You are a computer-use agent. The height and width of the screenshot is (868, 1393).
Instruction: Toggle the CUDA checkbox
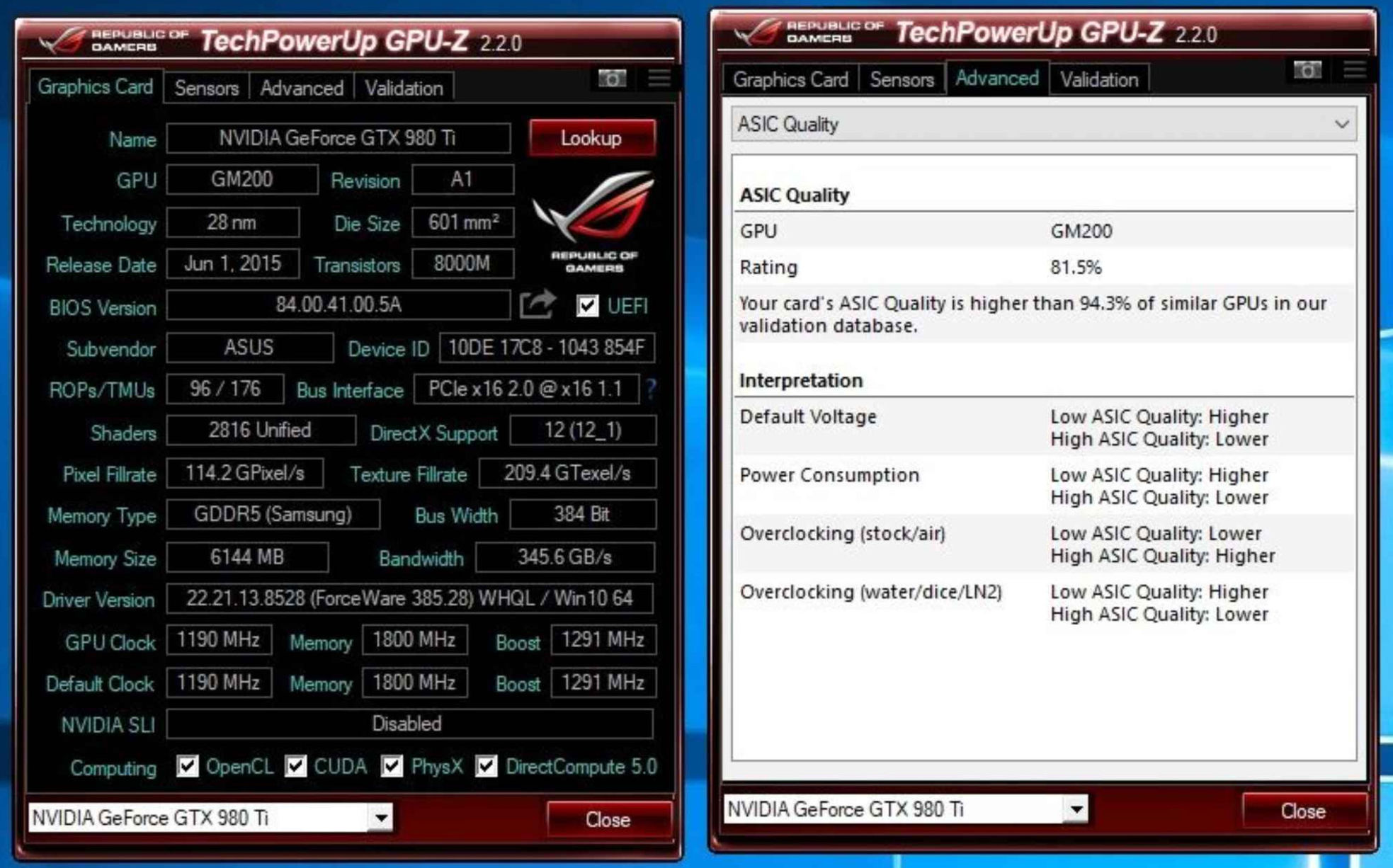tap(296, 766)
